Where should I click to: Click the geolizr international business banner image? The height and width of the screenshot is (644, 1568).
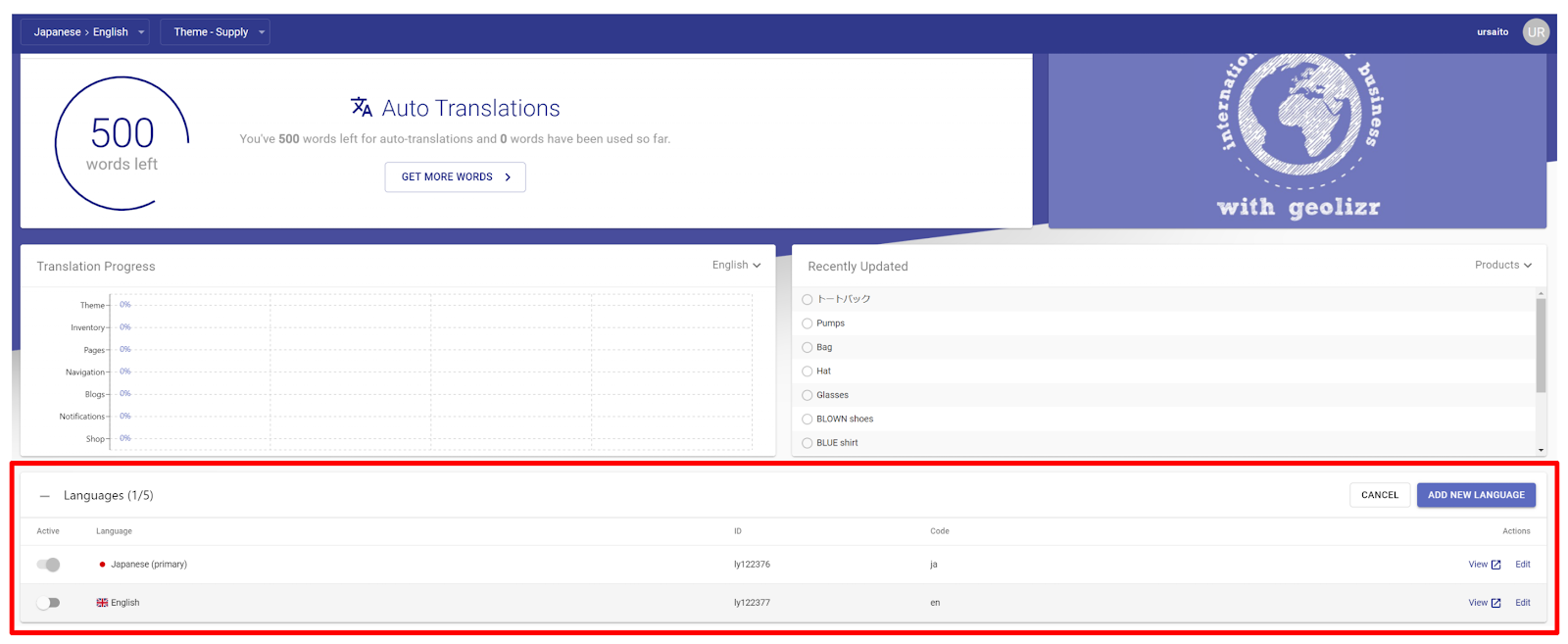point(1298,140)
